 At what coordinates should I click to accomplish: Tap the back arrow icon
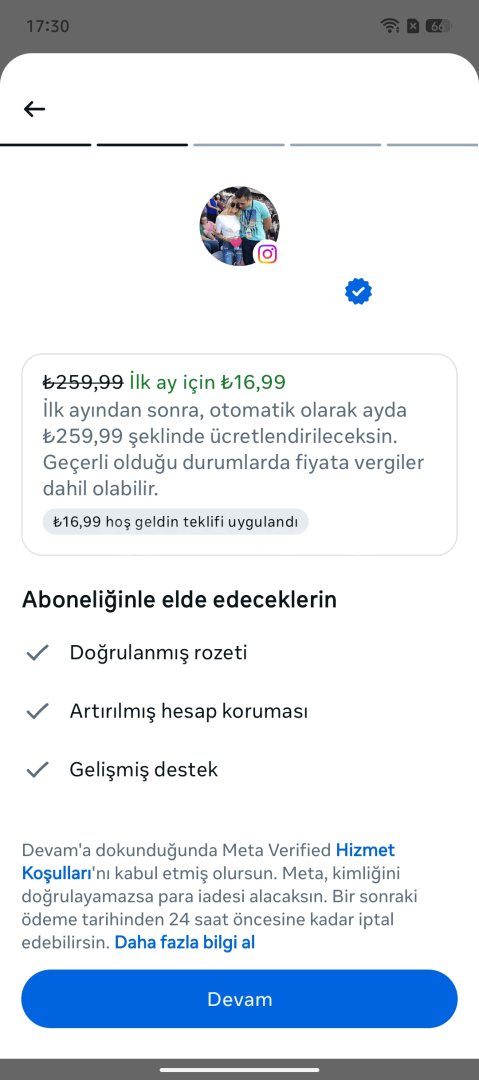(34, 109)
